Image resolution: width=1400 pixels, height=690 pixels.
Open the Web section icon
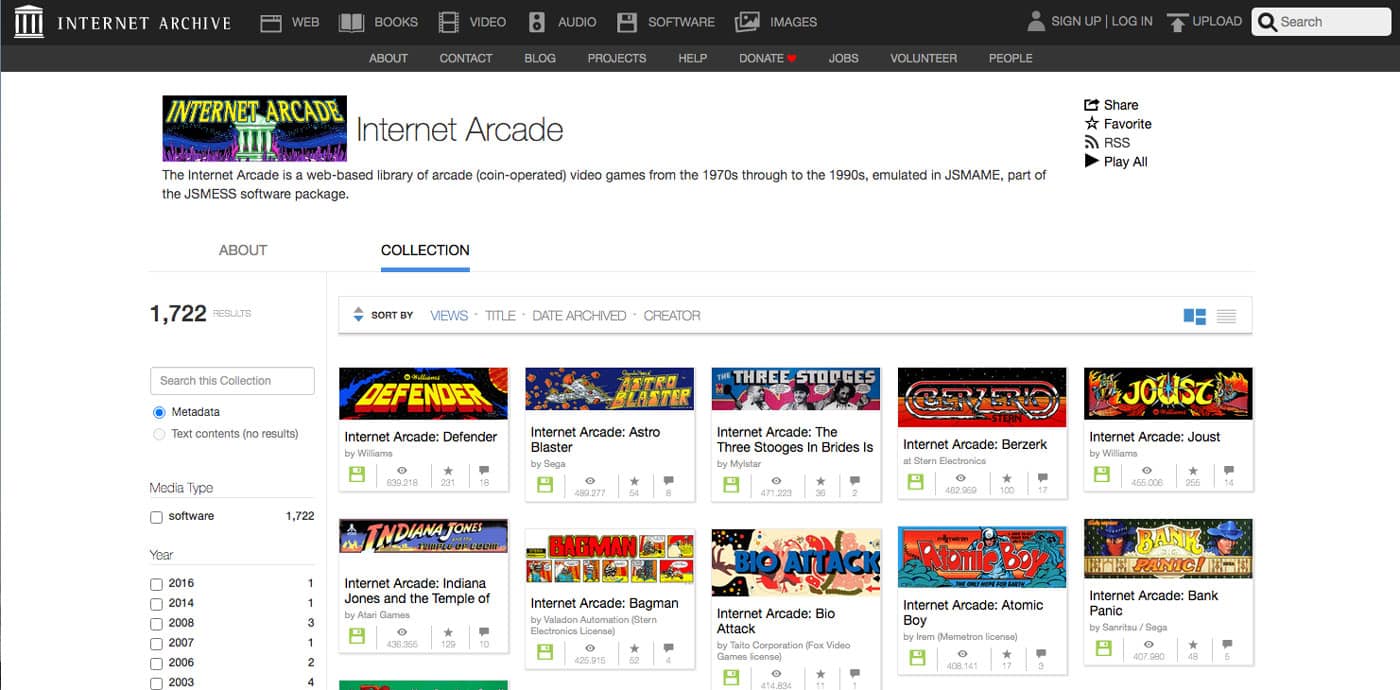[271, 22]
